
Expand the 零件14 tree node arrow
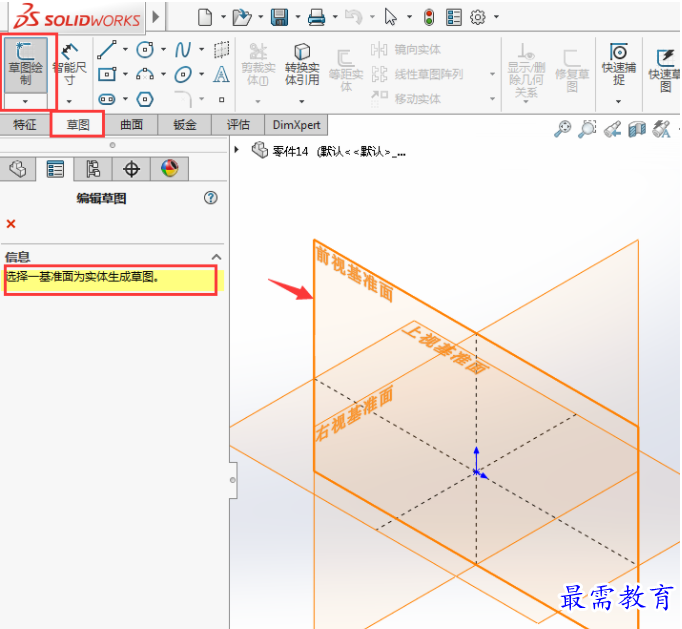(x=237, y=150)
